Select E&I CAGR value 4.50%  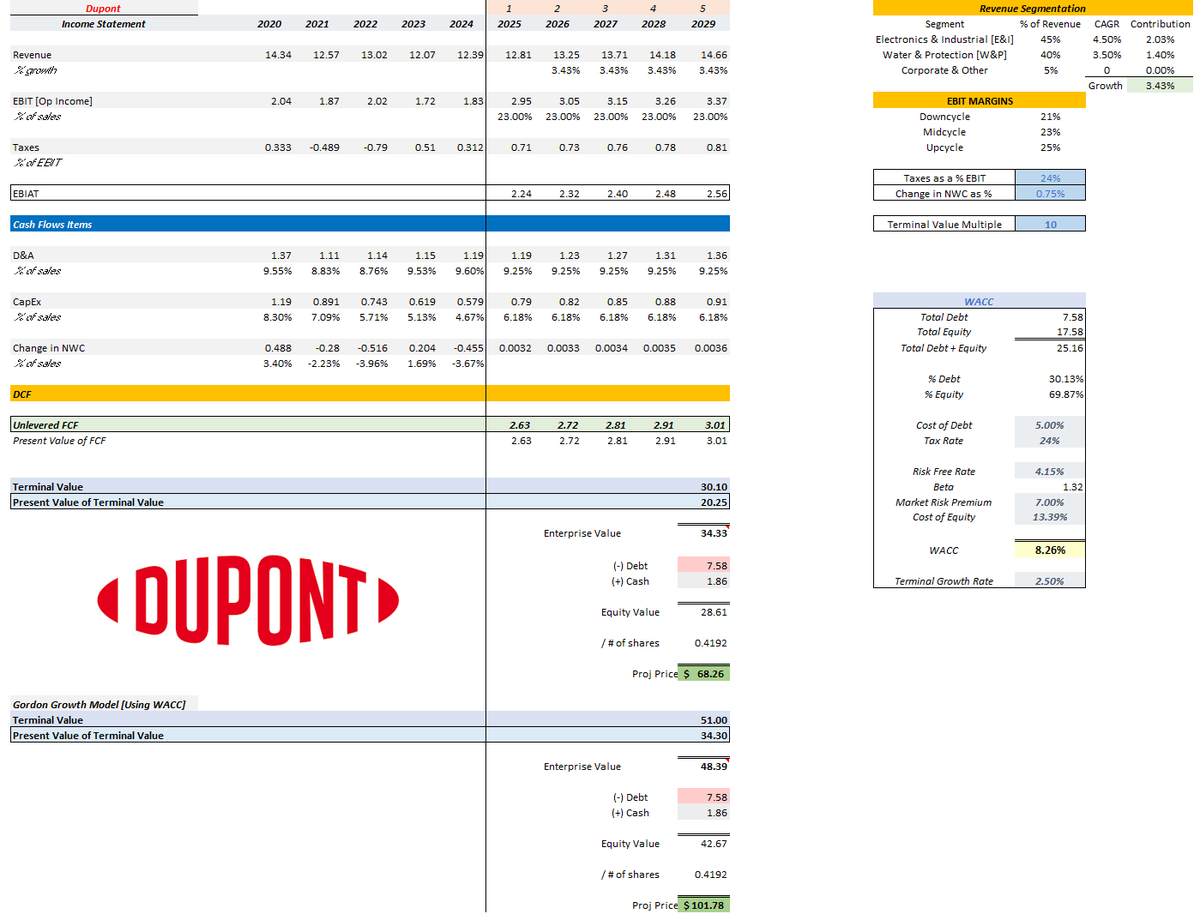[x=1106, y=40]
